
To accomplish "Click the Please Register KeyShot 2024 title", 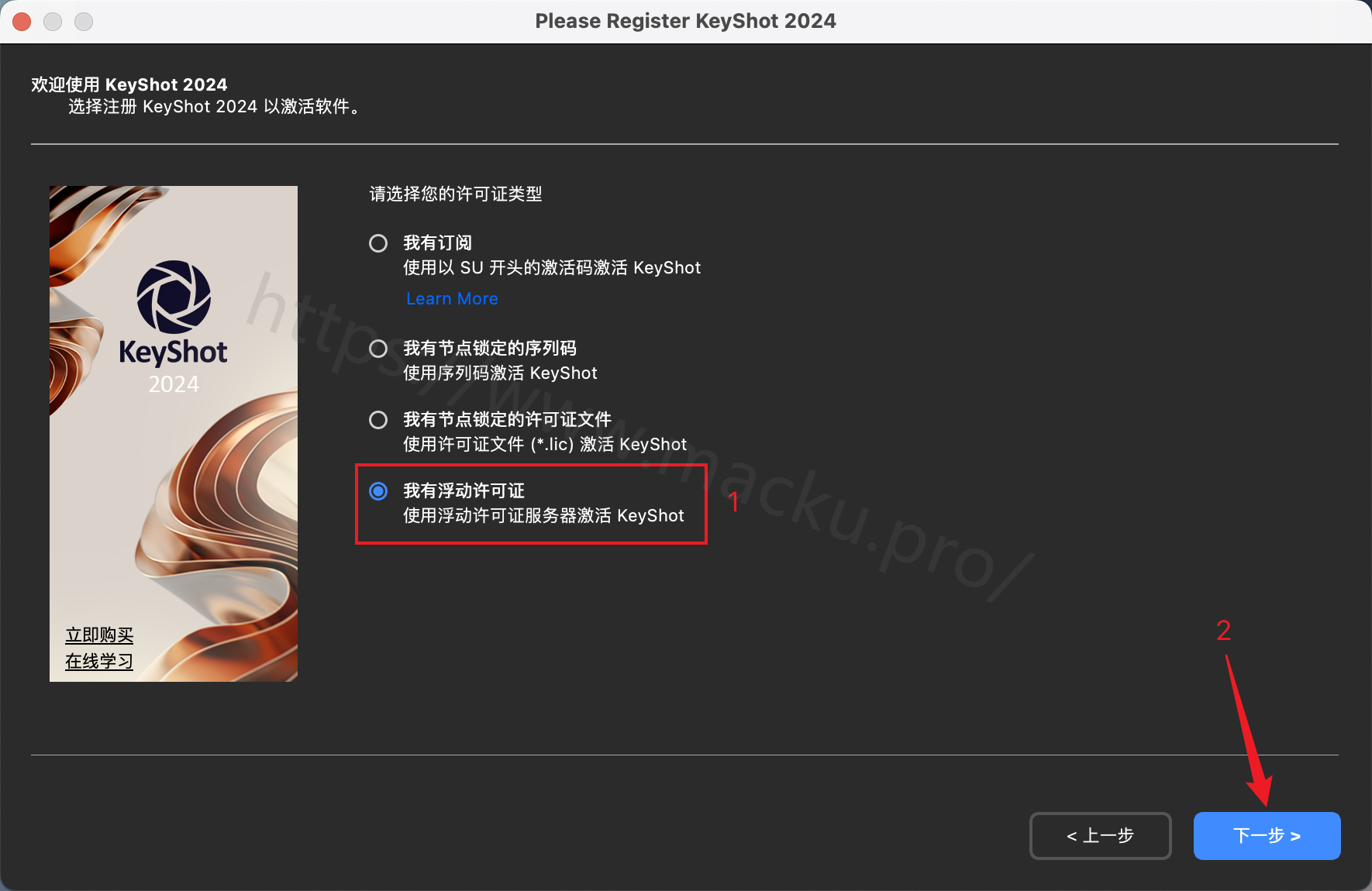I will pyautogui.click(x=685, y=21).
